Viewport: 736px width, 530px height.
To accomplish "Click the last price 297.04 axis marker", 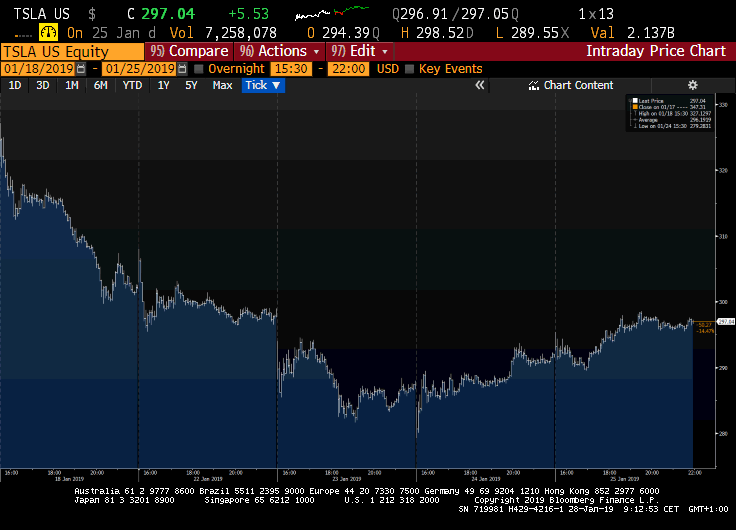I will pyautogui.click(x=726, y=322).
